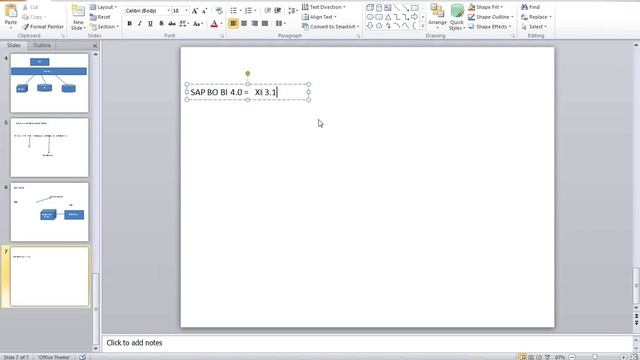Fit slide to current window

[x=634, y=357]
